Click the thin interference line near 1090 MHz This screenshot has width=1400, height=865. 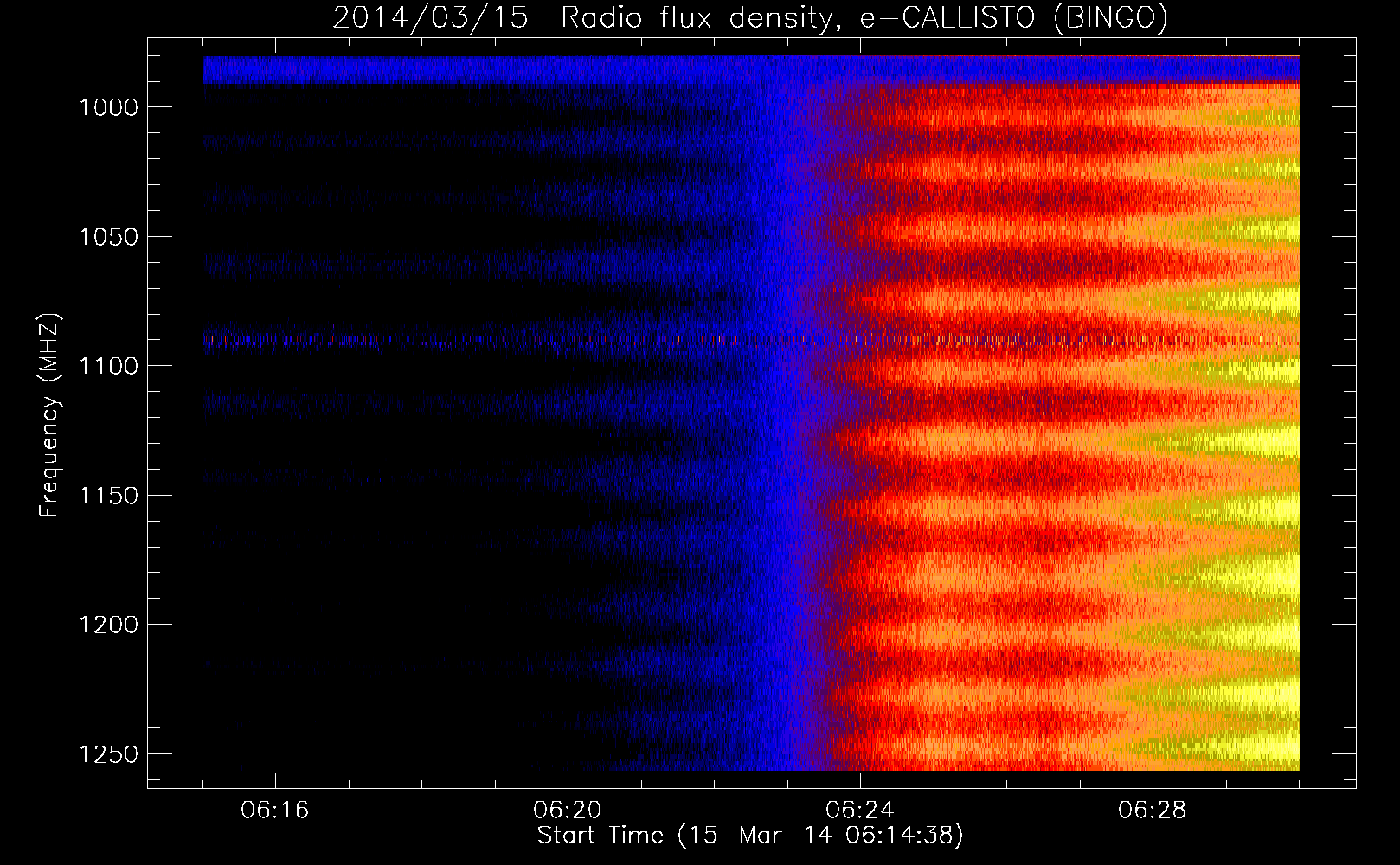[x=751, y=340]
